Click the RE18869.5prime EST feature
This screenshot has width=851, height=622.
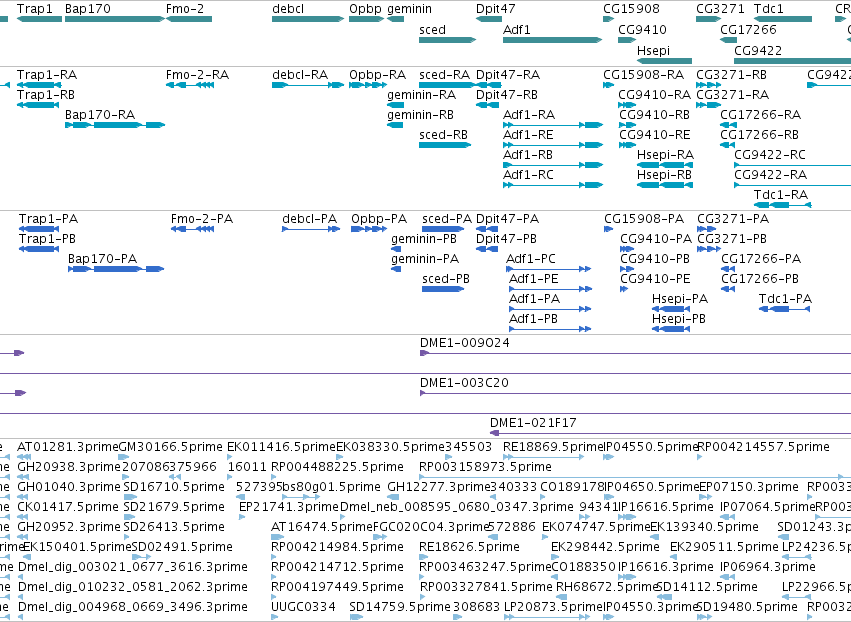point(543,457)
